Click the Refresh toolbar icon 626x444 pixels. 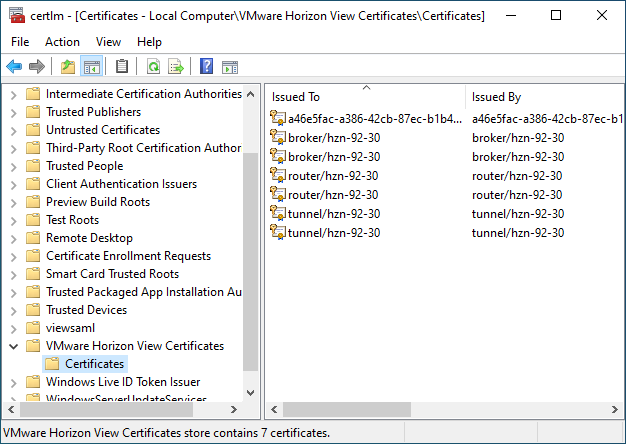point(153,67)
